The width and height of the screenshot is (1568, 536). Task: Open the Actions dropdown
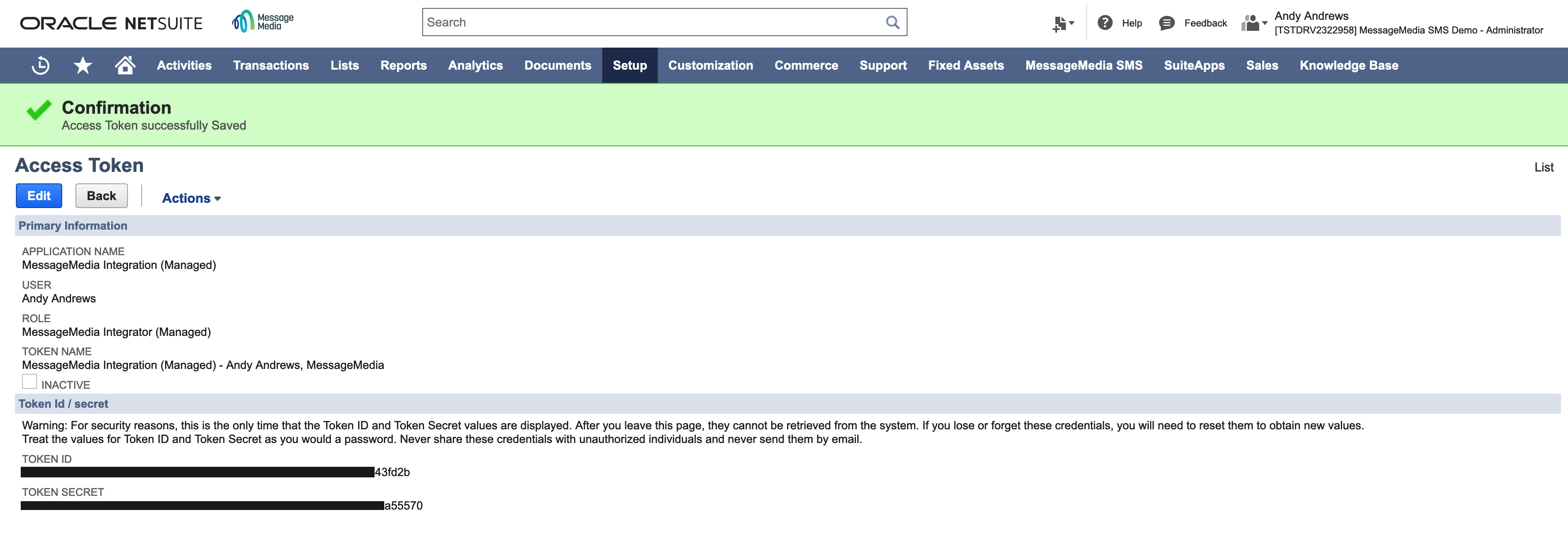pyautogui.click(x=191, y=198)
